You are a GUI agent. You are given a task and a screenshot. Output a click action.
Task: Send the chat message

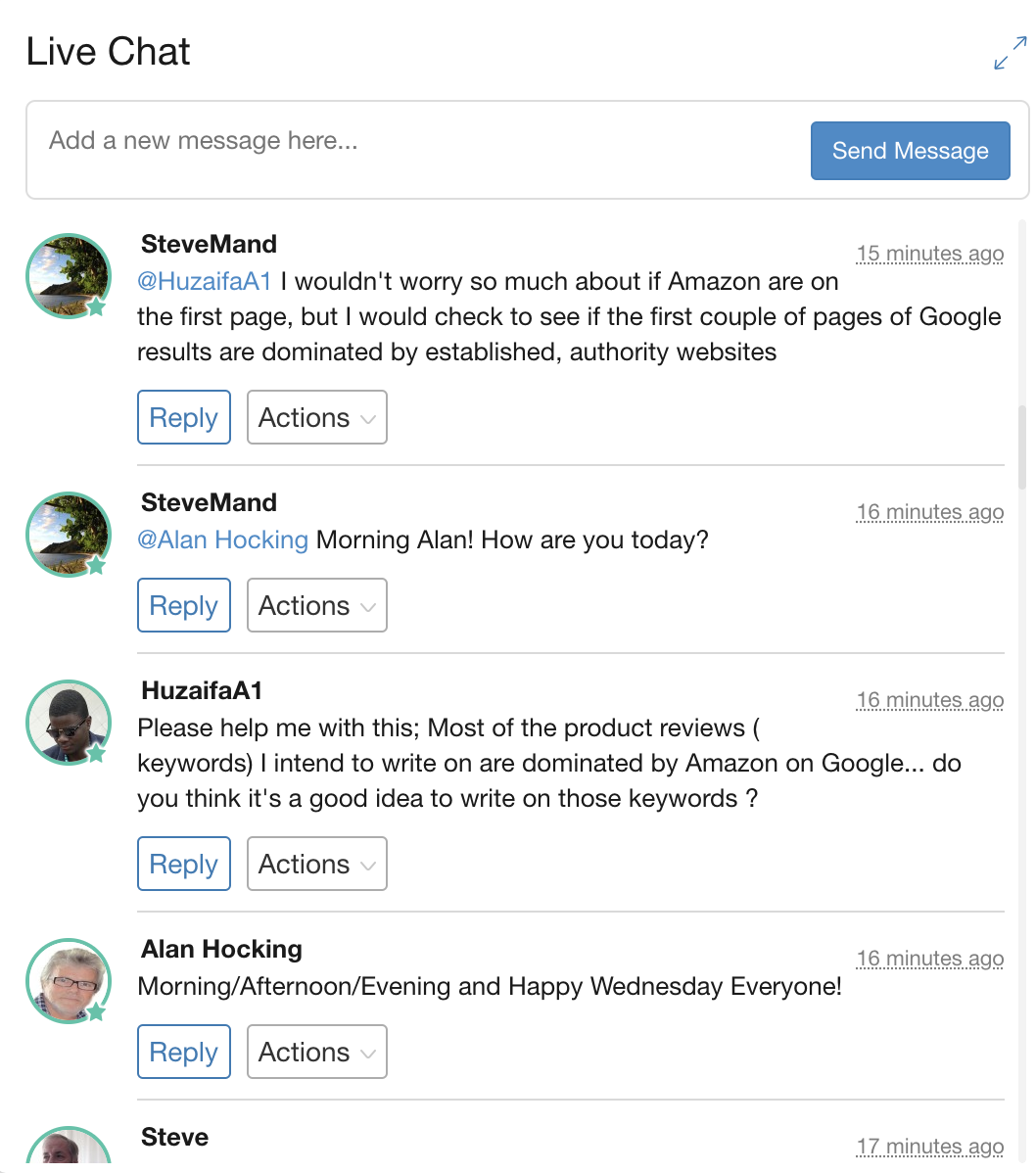click(x=911, y=151)
